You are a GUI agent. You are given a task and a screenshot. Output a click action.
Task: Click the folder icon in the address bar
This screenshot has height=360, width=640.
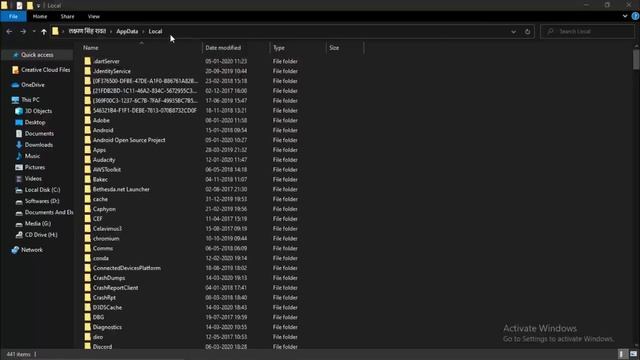55,31
